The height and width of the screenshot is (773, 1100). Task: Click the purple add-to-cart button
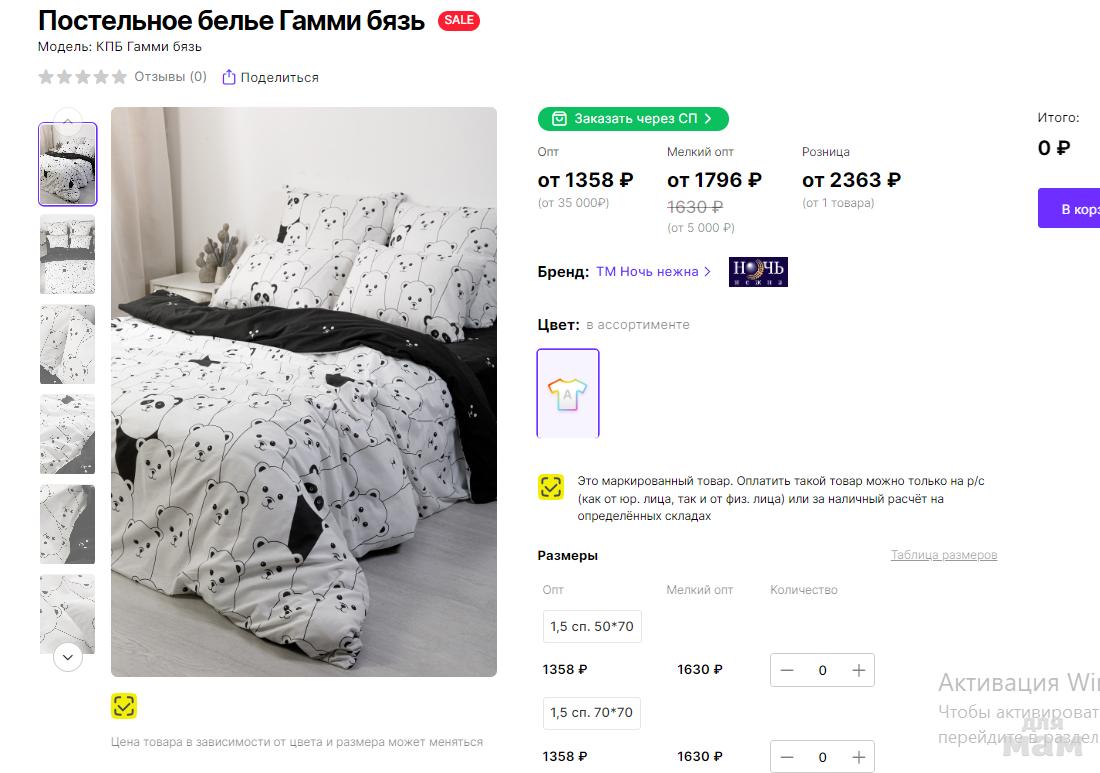[1068, 208]
